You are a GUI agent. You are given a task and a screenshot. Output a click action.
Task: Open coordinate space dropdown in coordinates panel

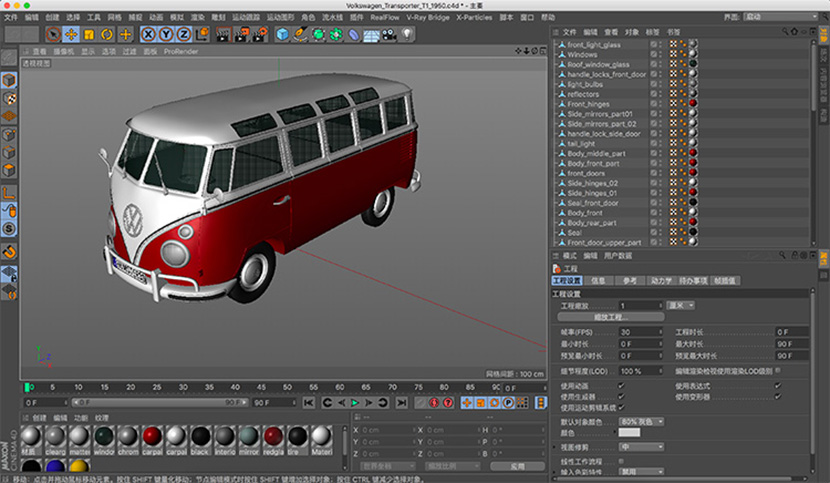point(387,466)
